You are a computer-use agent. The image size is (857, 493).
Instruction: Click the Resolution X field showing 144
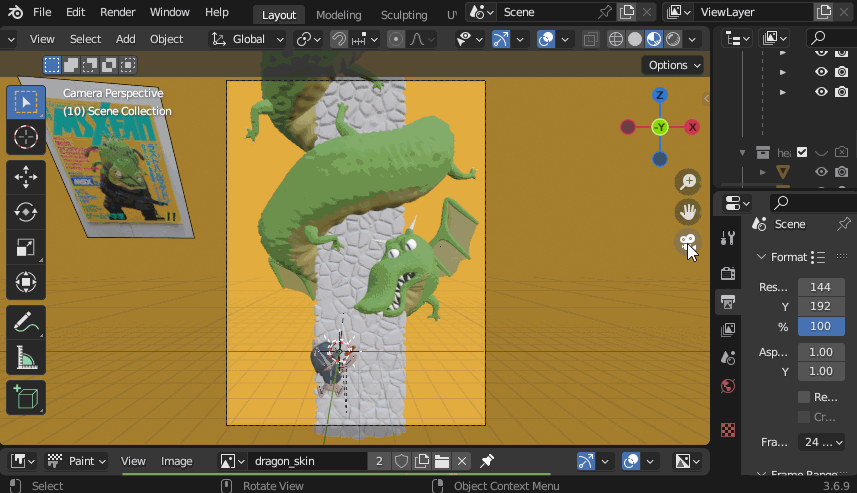(821, 287)
